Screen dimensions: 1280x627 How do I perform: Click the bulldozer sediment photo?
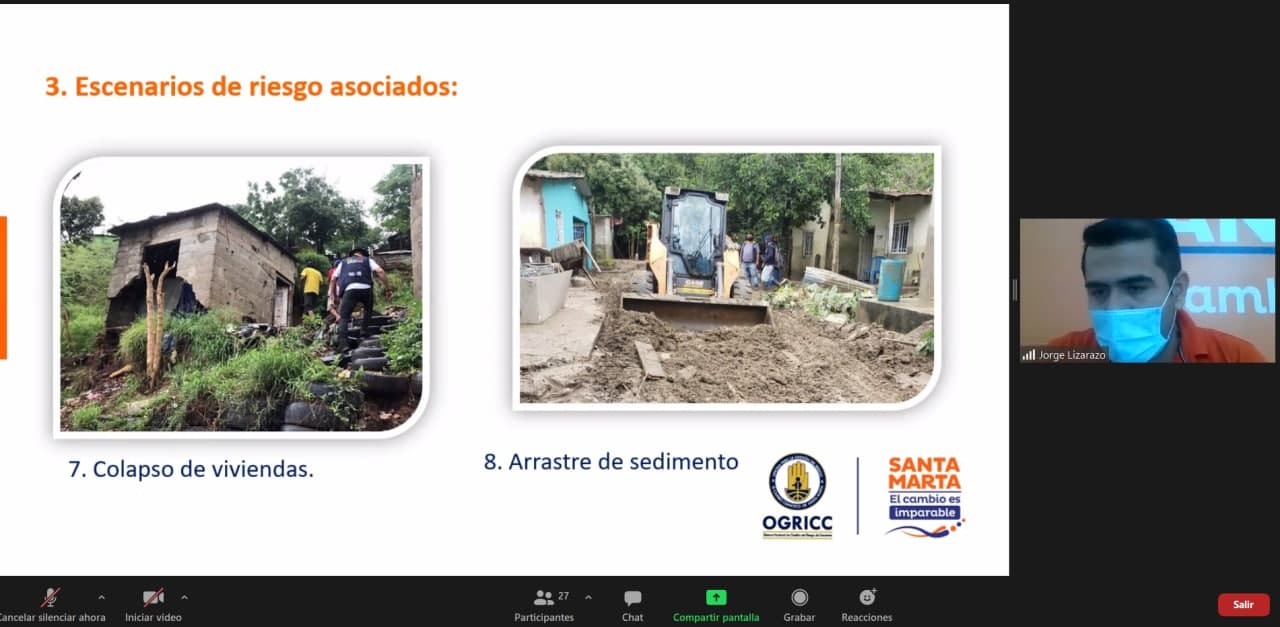point(727,278)
